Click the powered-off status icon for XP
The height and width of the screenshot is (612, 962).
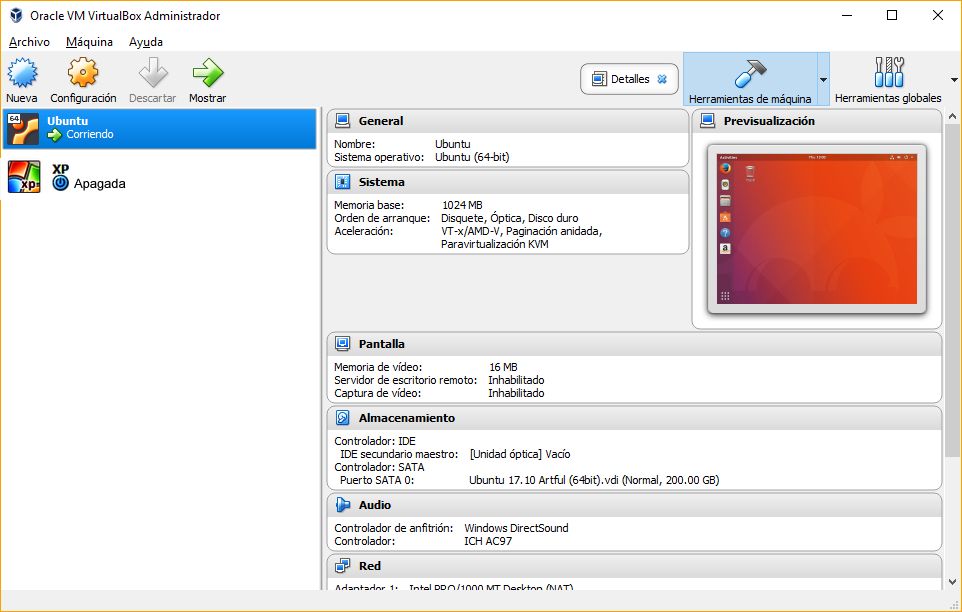[60, 183]
